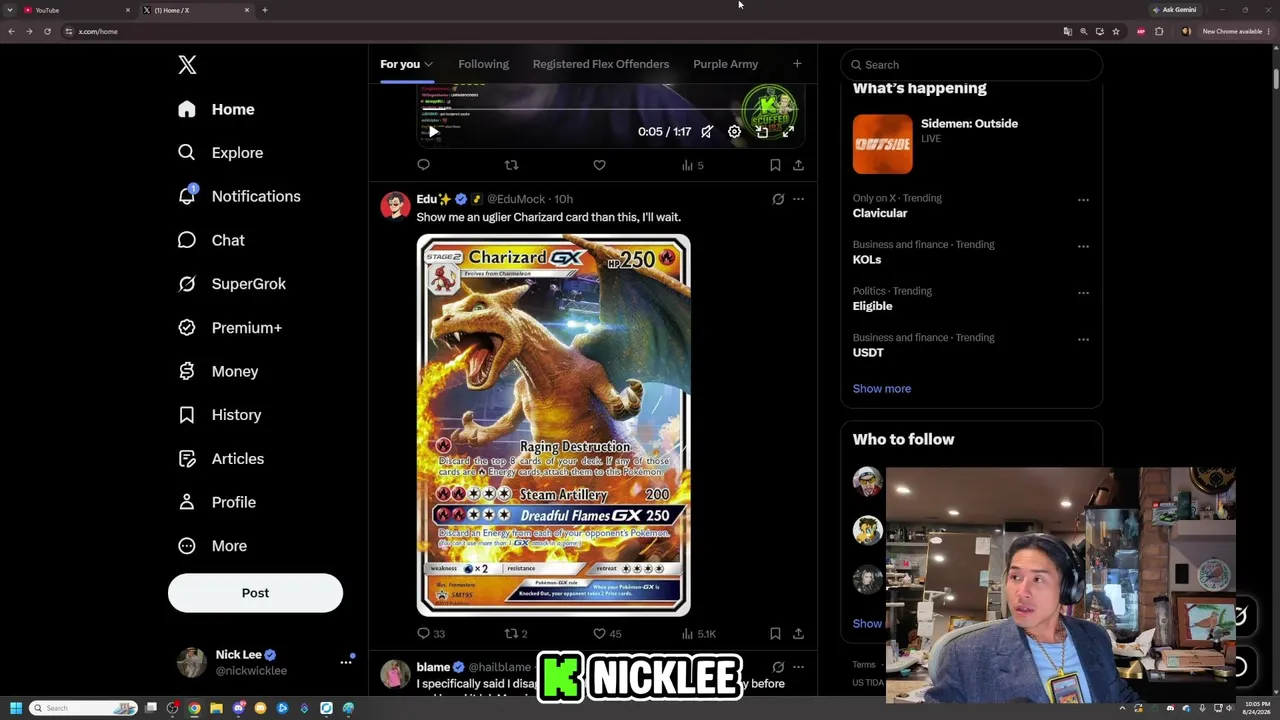Screen dimensions: 1280x720
Task: Open Profile from the sidebar
Action: (x=216, y=502)
